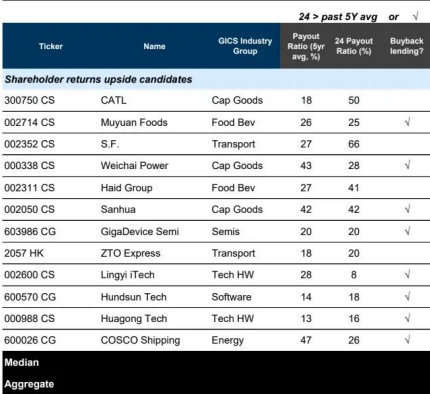
Task: Click the GICS Industry Group header
Action: [245, 46]
